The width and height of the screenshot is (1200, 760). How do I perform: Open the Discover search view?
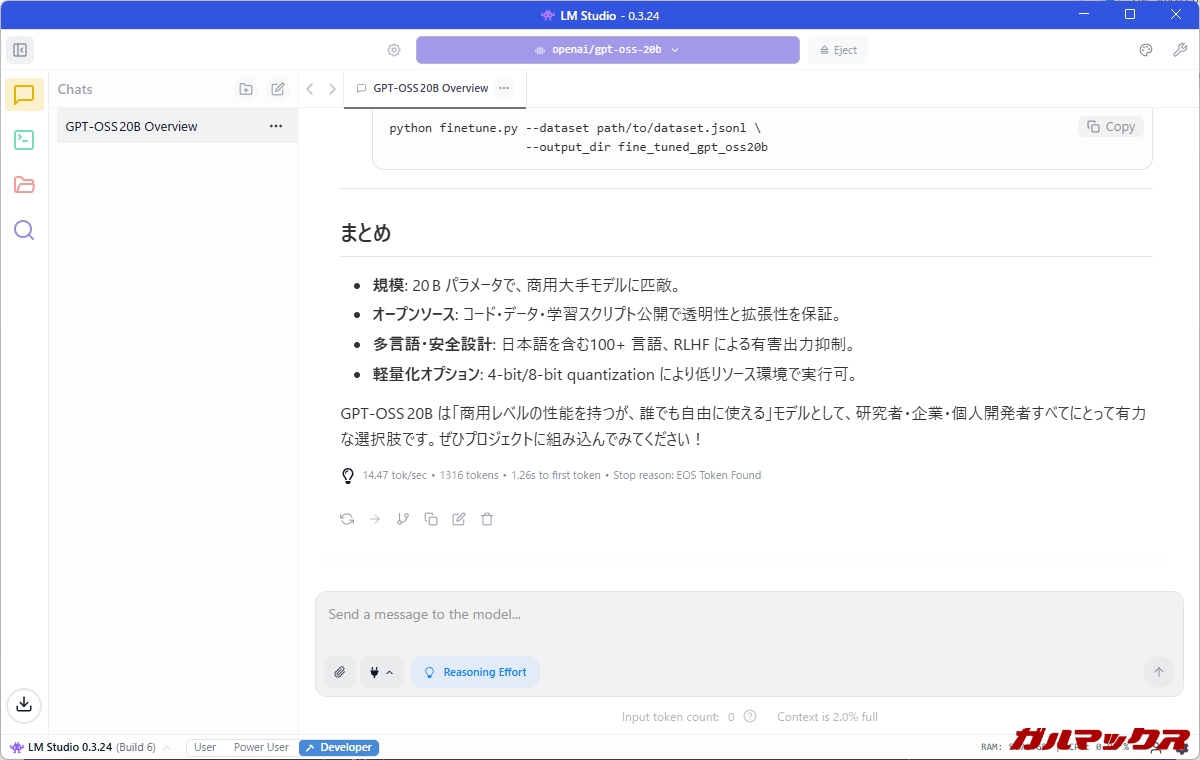24,230
